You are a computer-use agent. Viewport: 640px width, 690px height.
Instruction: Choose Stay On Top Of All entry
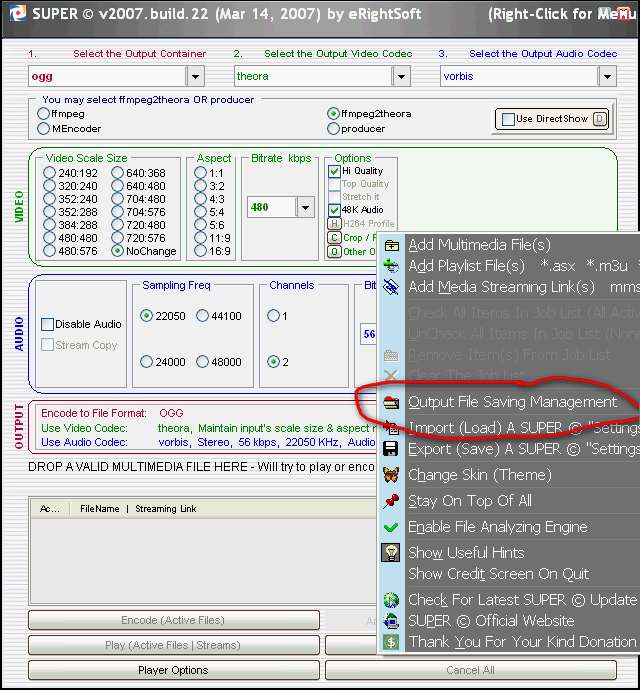[x=470, y=501]
